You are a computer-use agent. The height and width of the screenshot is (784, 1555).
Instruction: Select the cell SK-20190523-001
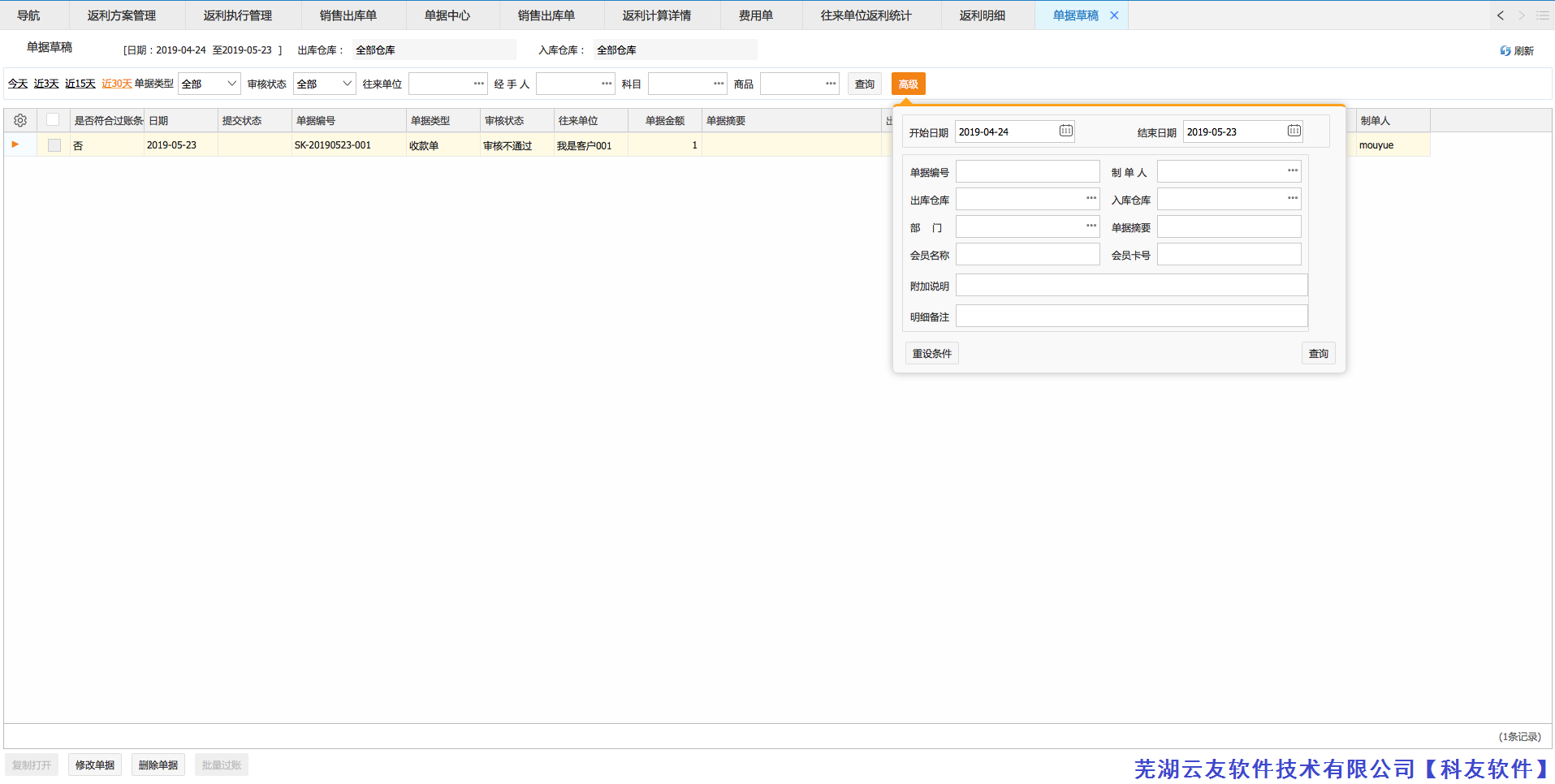point(349,145)
